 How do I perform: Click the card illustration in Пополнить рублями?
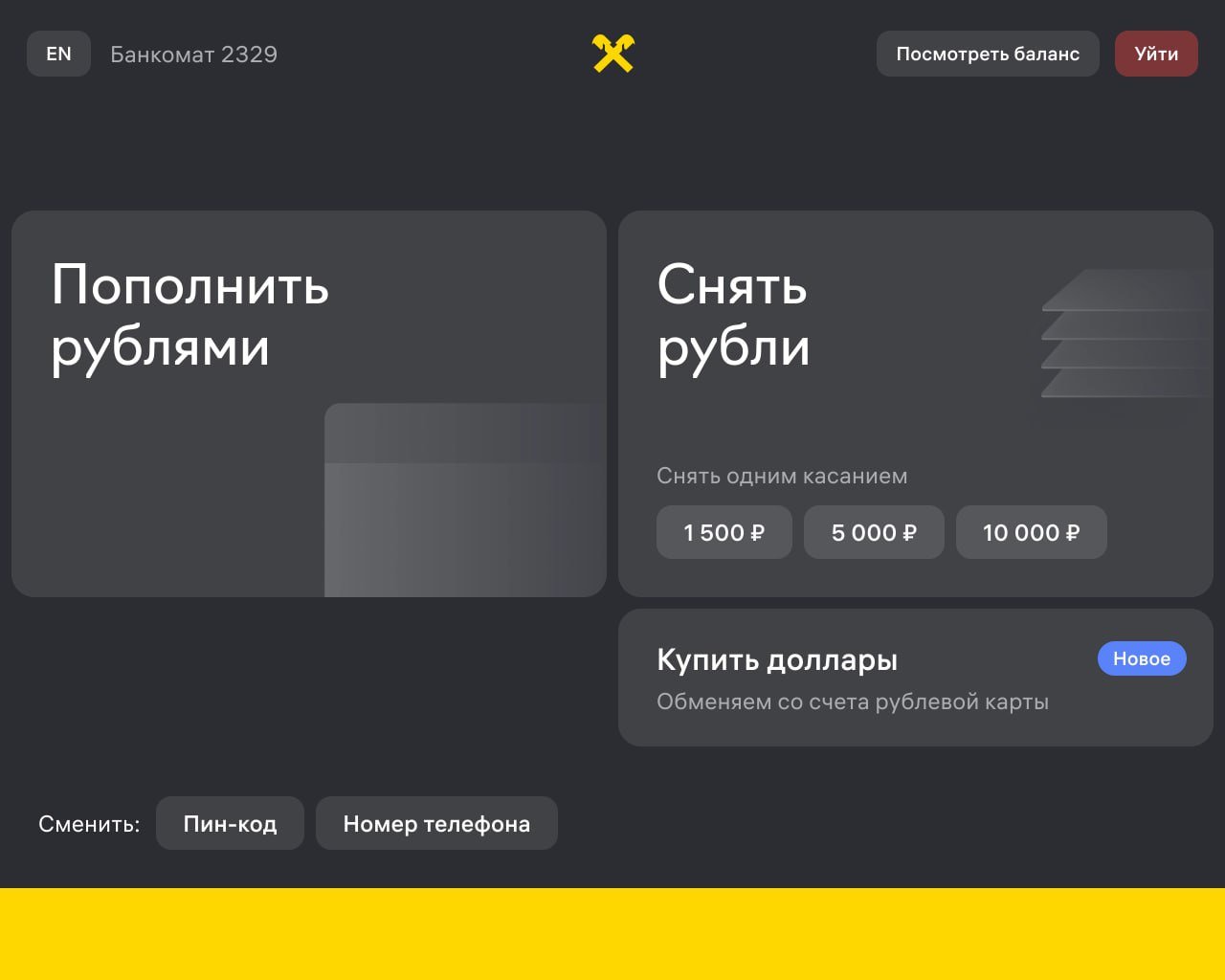[465, 500]
